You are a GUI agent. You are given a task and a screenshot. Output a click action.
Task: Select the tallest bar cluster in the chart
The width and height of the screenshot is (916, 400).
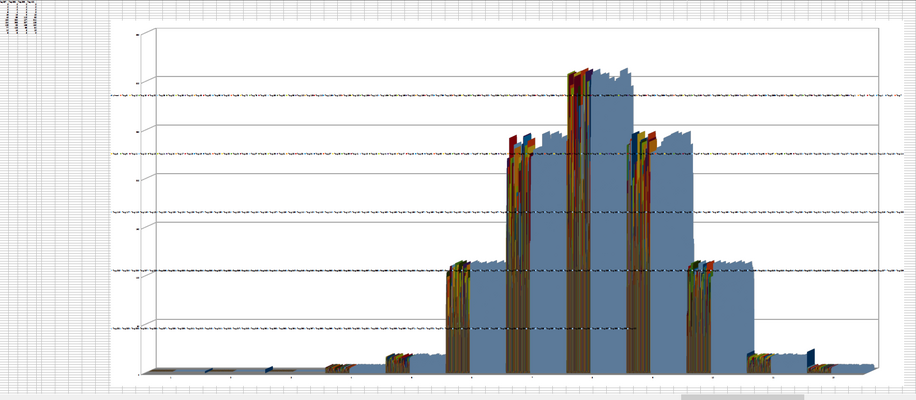pyautogui.click(x=600, y=221)
